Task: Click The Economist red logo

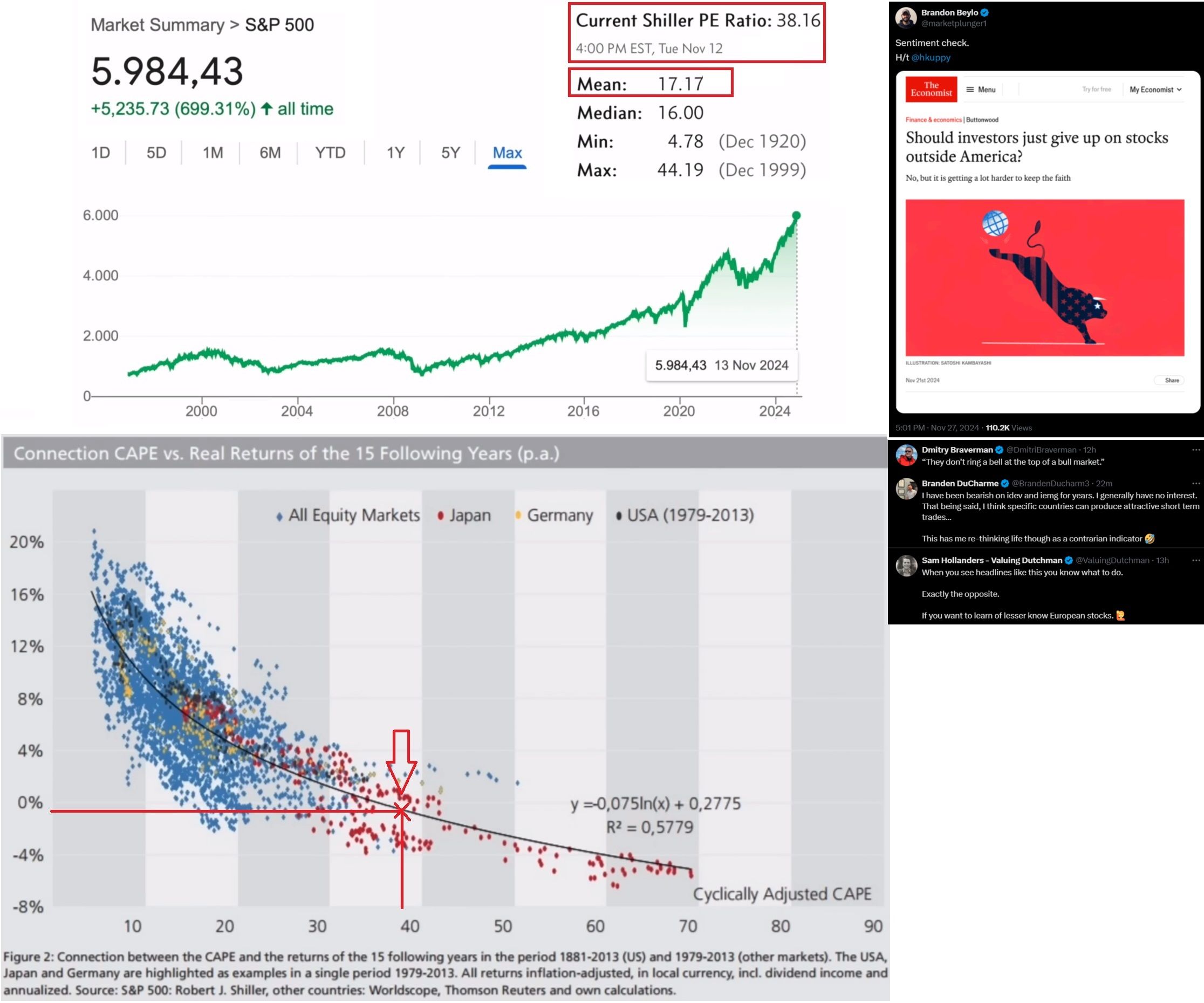Action: [x=931, y=89]
